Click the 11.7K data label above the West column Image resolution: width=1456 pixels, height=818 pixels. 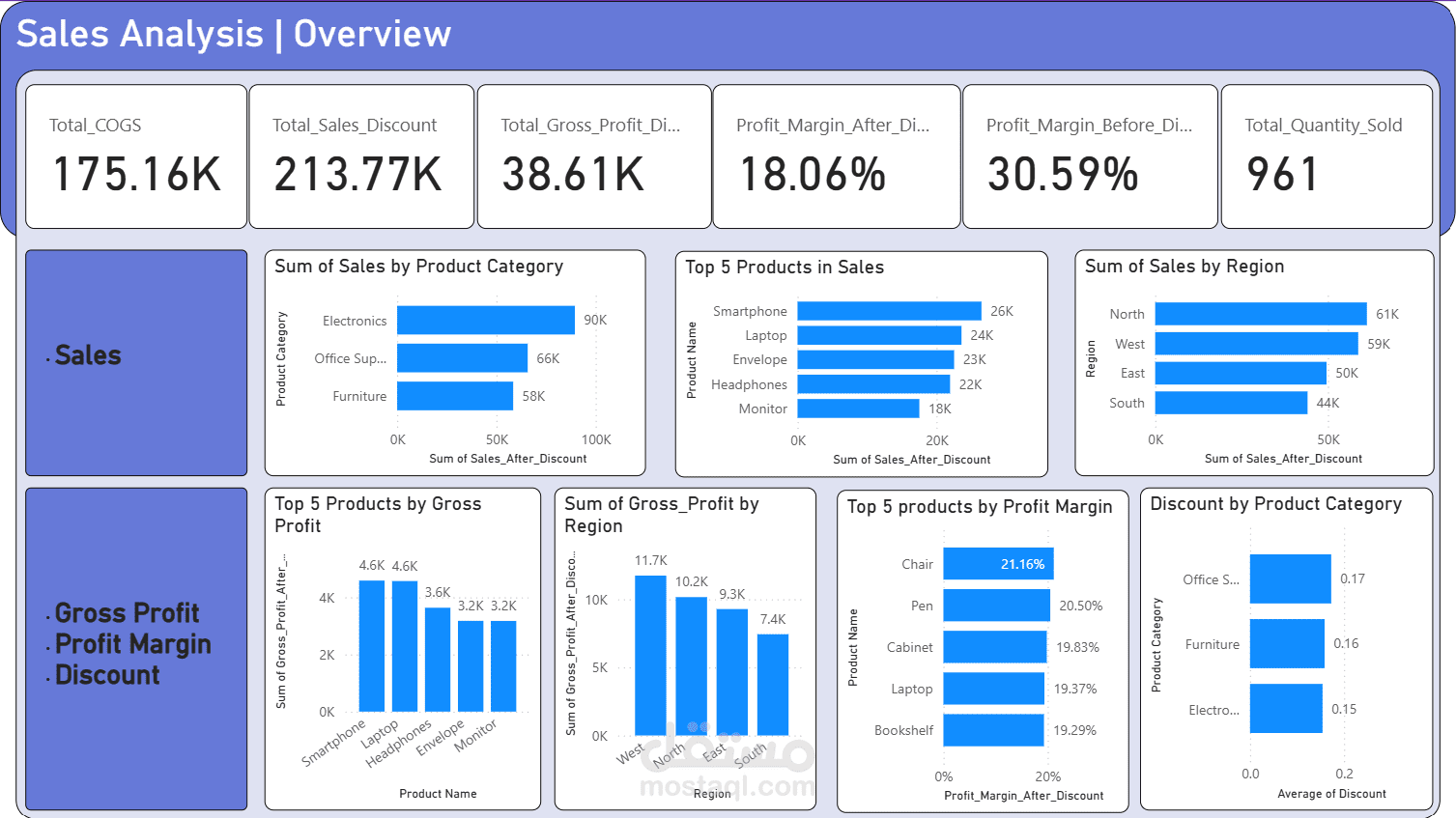coord(651,560)
